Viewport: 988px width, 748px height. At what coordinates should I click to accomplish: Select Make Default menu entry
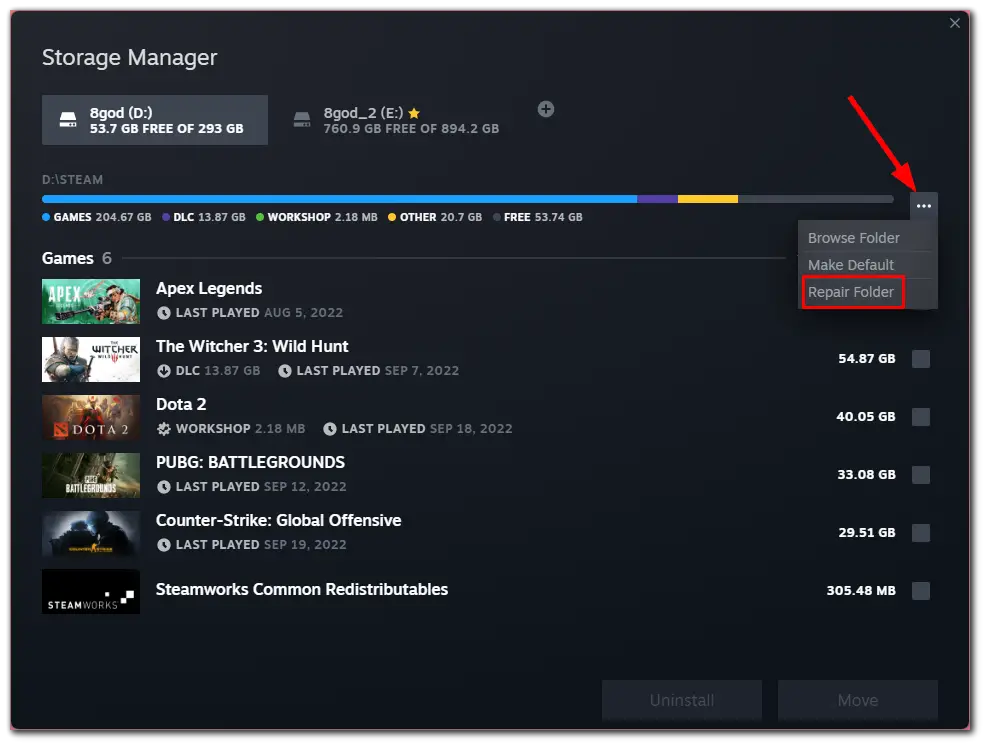867,265
